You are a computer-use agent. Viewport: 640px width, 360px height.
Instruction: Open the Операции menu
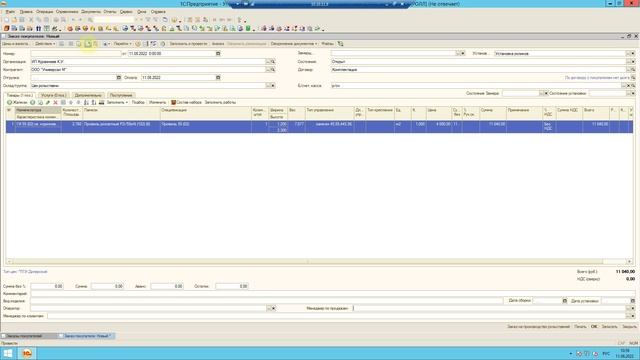pyautogui.click(x=44, y=12)
